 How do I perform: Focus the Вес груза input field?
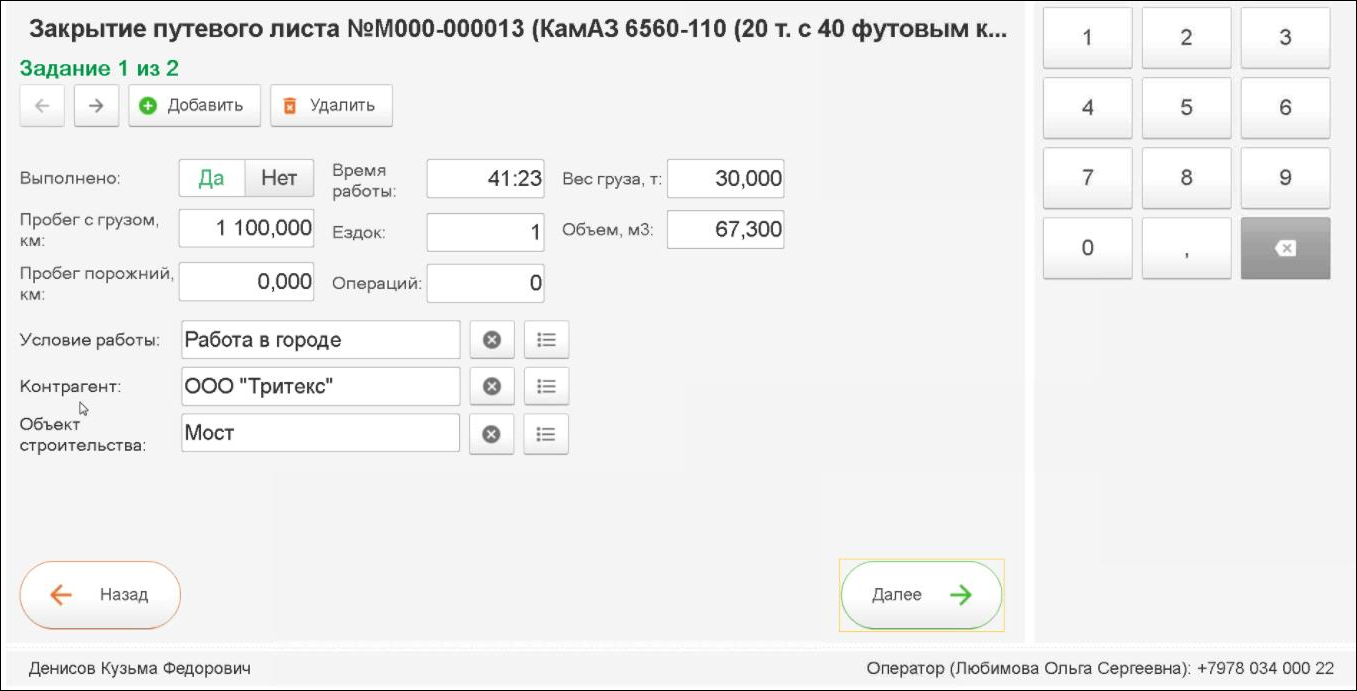(x=725, y=179)
